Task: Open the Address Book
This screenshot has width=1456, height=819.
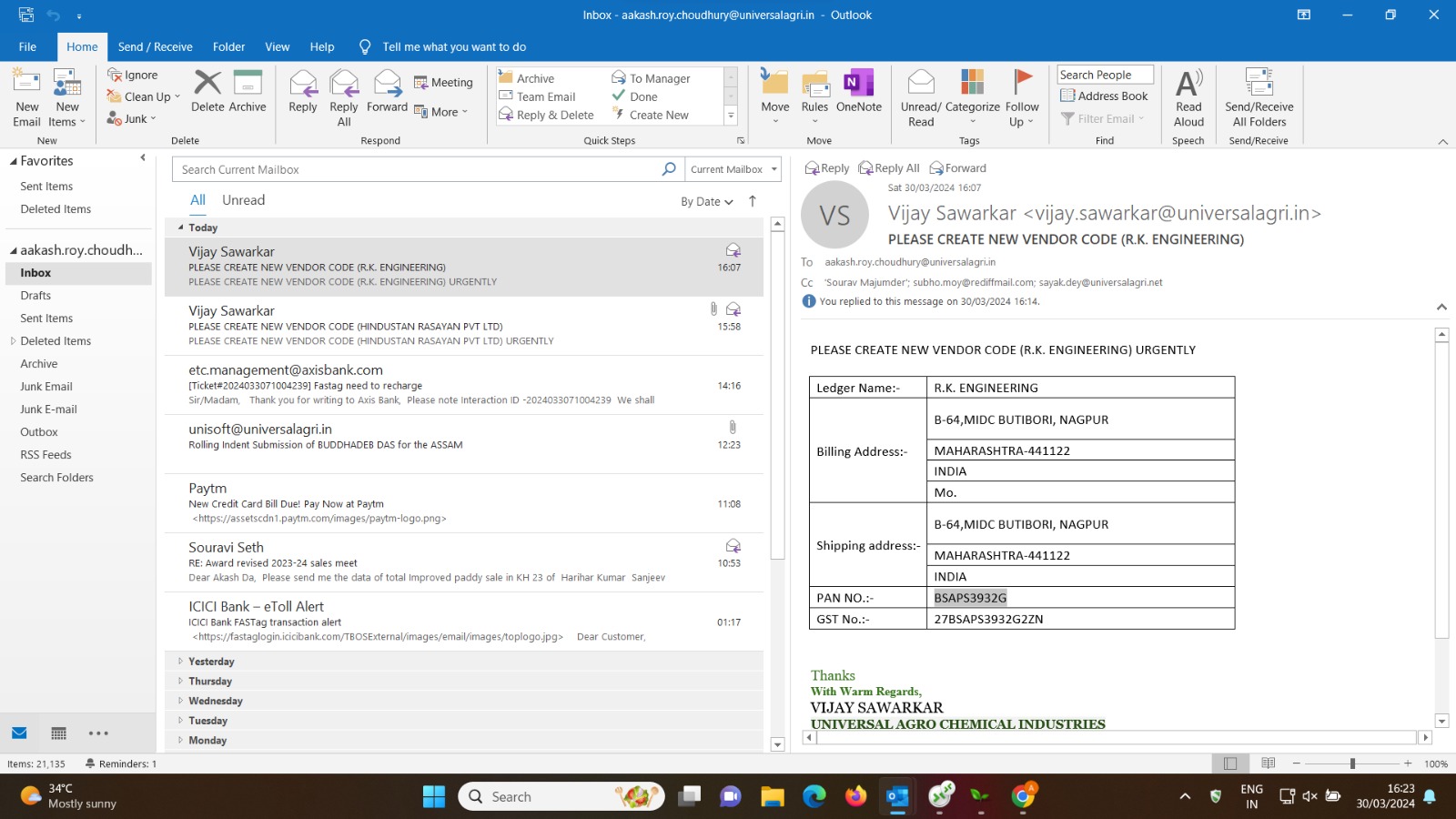Action: pyautogui.click(x=1104, y=96)
